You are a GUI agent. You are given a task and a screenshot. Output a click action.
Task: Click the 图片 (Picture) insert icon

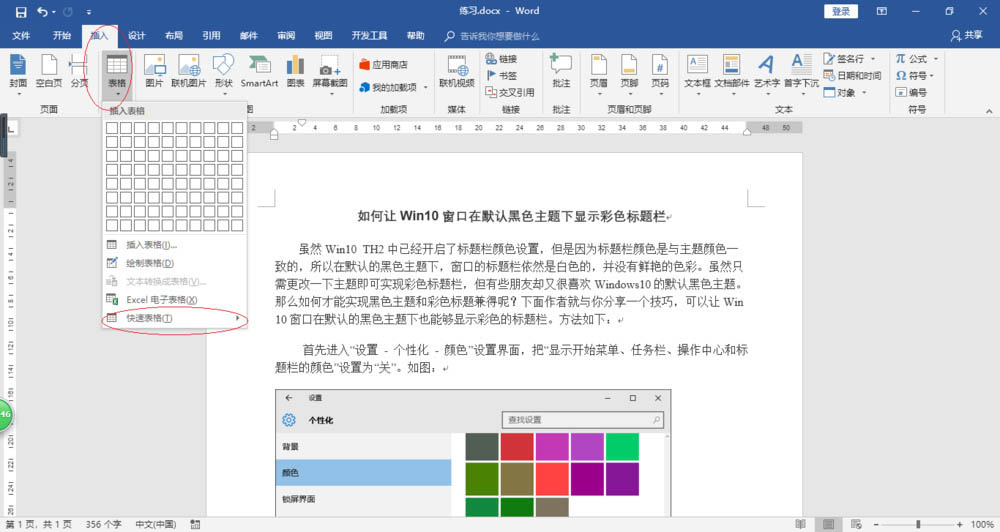(x=154, y=71)
